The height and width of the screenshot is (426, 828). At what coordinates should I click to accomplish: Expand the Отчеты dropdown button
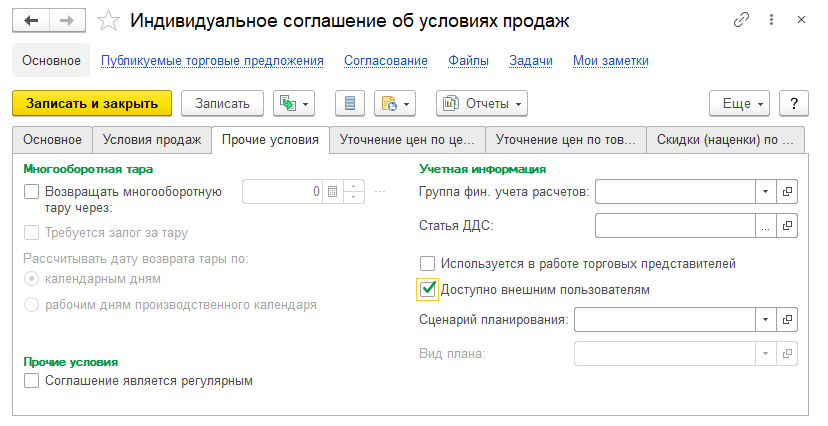pos(482,103)
